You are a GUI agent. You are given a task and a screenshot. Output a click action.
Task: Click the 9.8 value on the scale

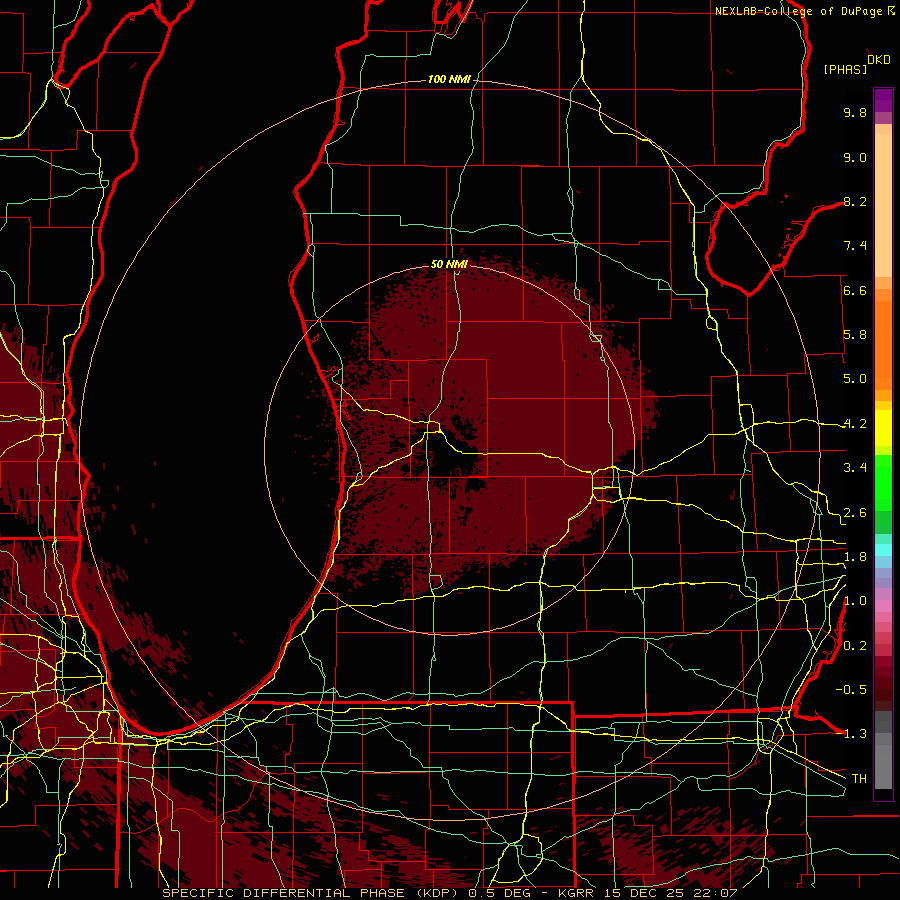(x=855, y=113)
